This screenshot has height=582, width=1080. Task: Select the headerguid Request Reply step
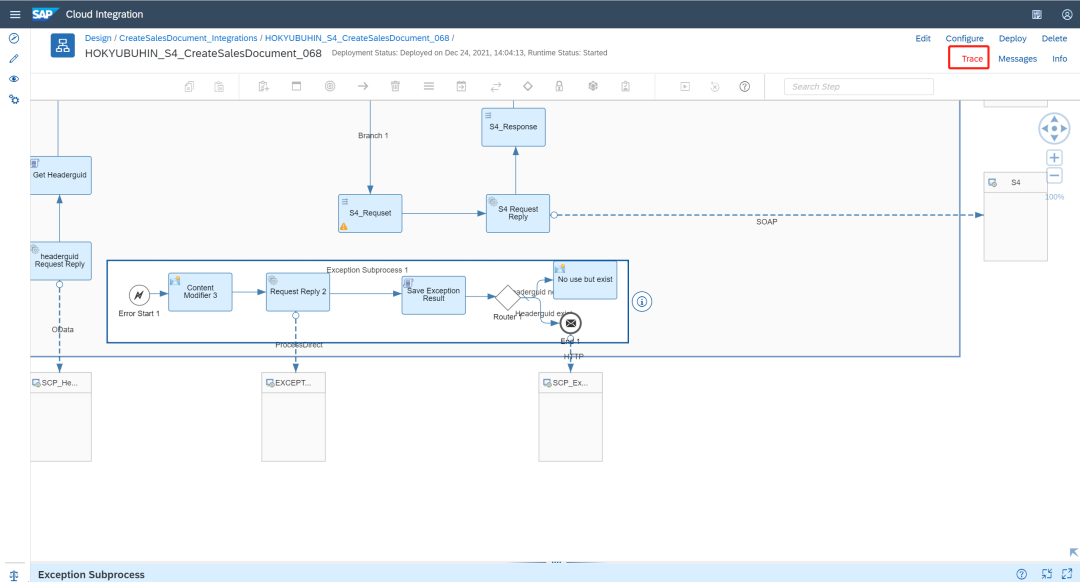(61, 260)
